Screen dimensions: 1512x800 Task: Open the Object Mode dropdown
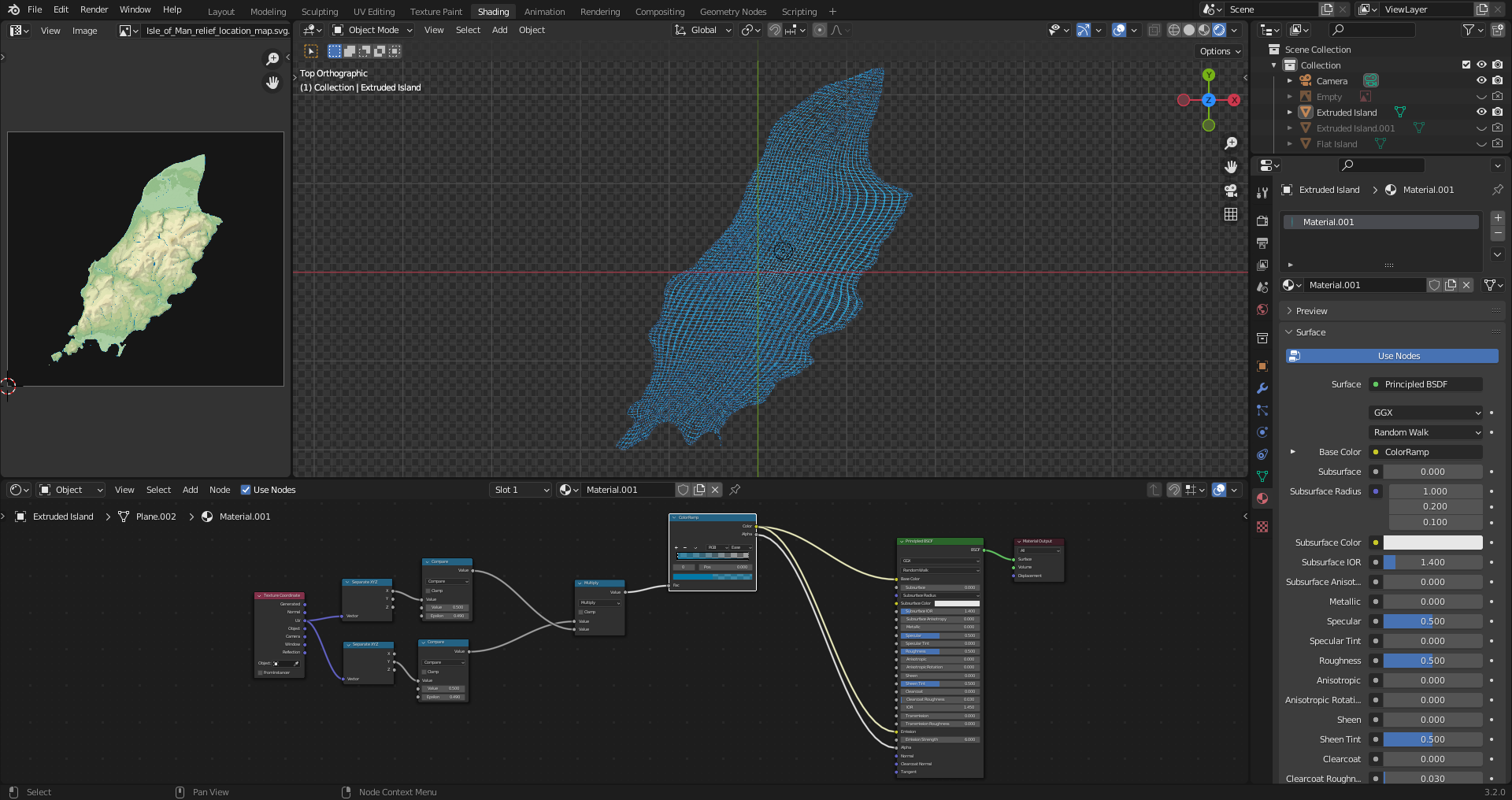tap(372, 30)
